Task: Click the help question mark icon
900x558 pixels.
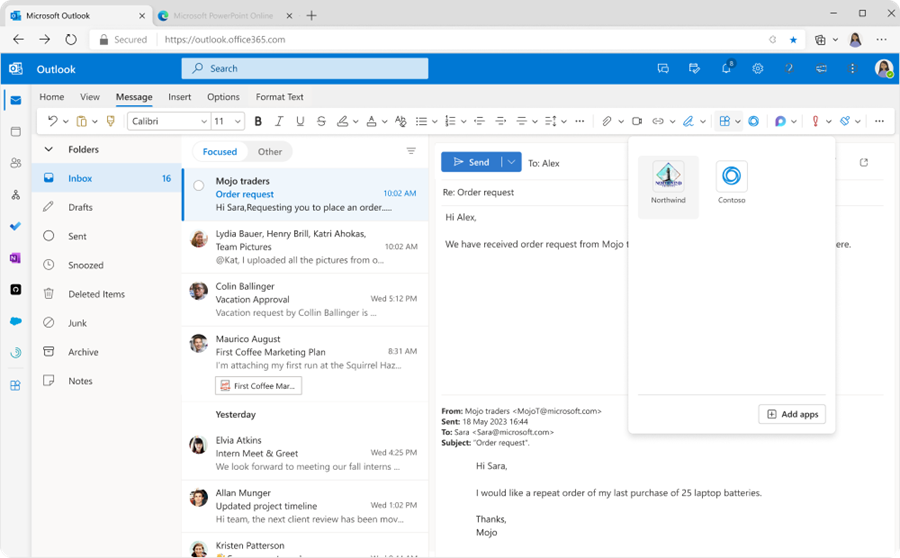Action: point(789,68)
